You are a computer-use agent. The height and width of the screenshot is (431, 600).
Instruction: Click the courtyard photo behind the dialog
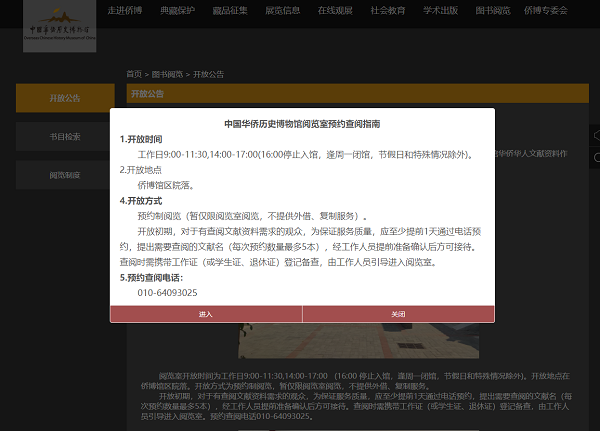tap(359, 341)
